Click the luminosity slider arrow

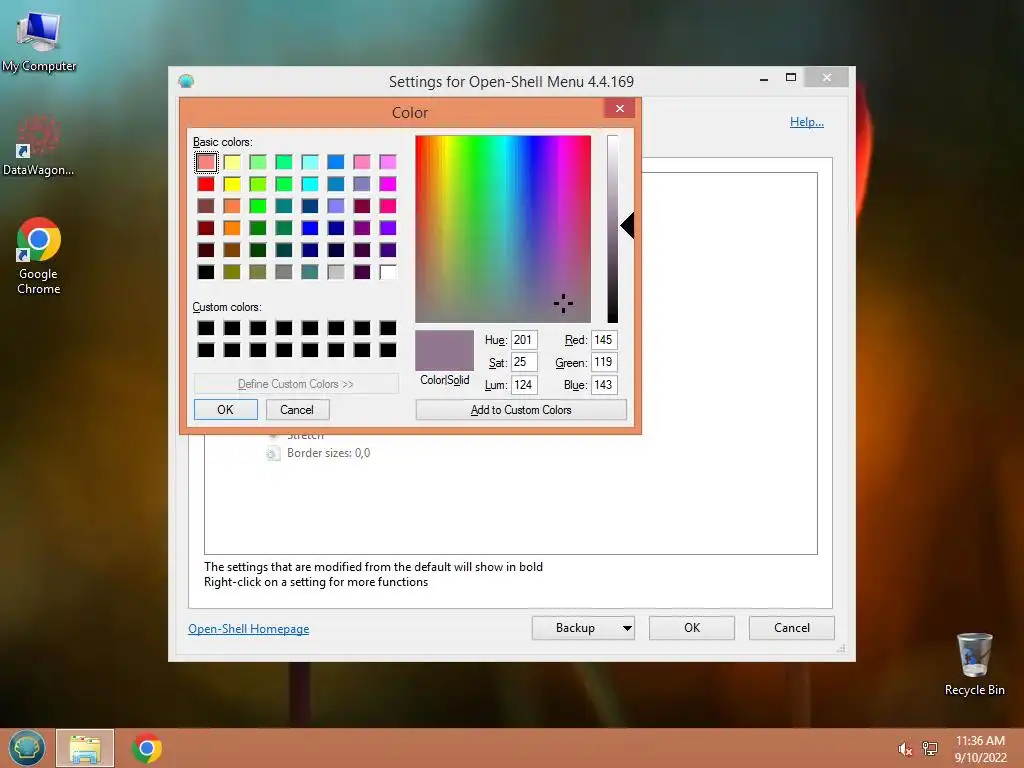(x=628, y=225)
